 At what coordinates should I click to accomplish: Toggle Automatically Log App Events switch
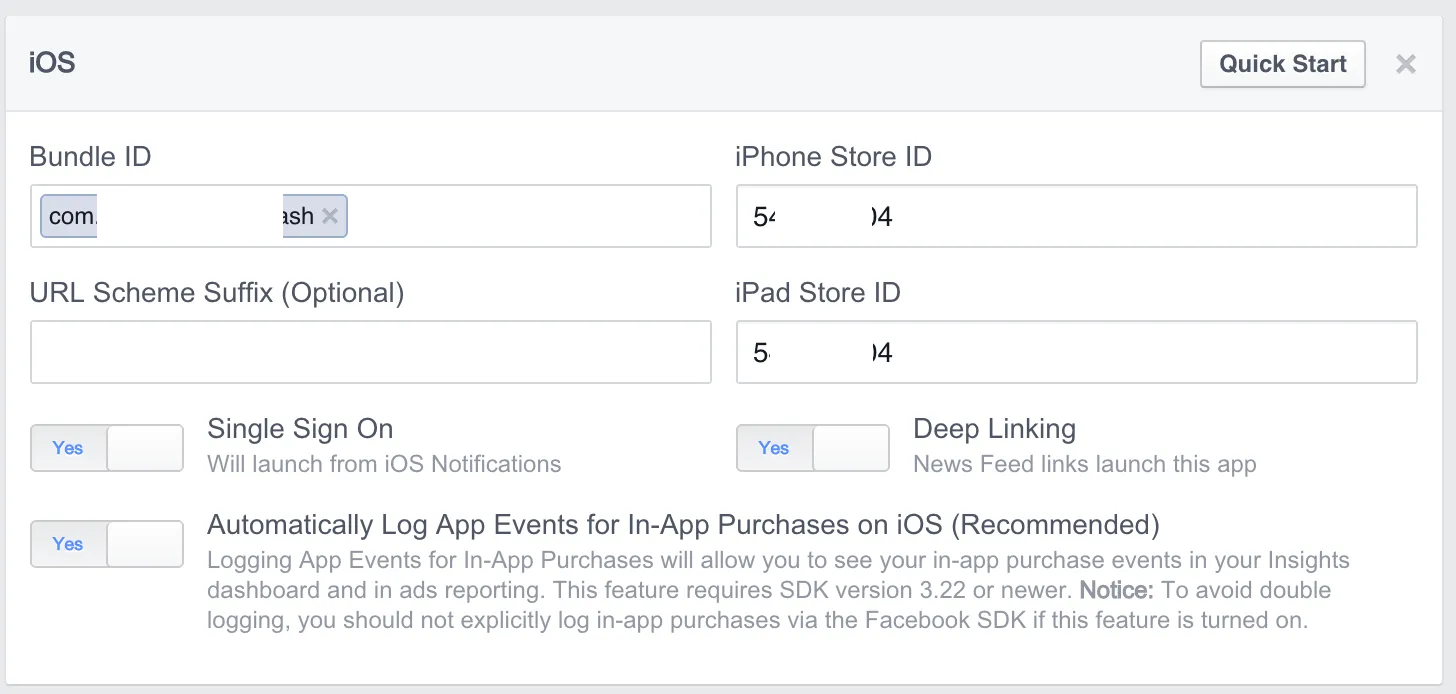[x=107, y=544]
